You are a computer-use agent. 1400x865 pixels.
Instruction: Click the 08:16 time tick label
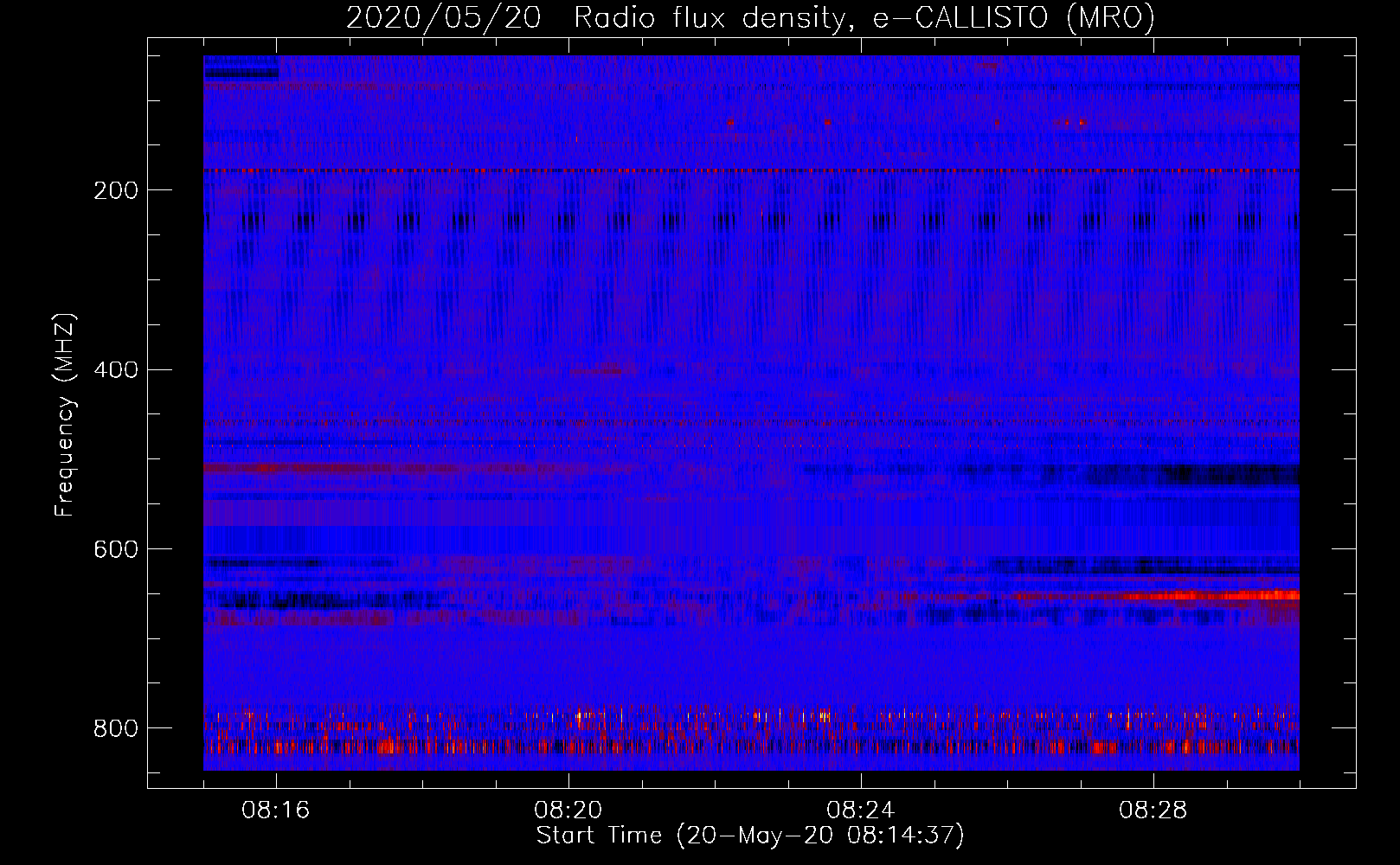click(276, 811)
